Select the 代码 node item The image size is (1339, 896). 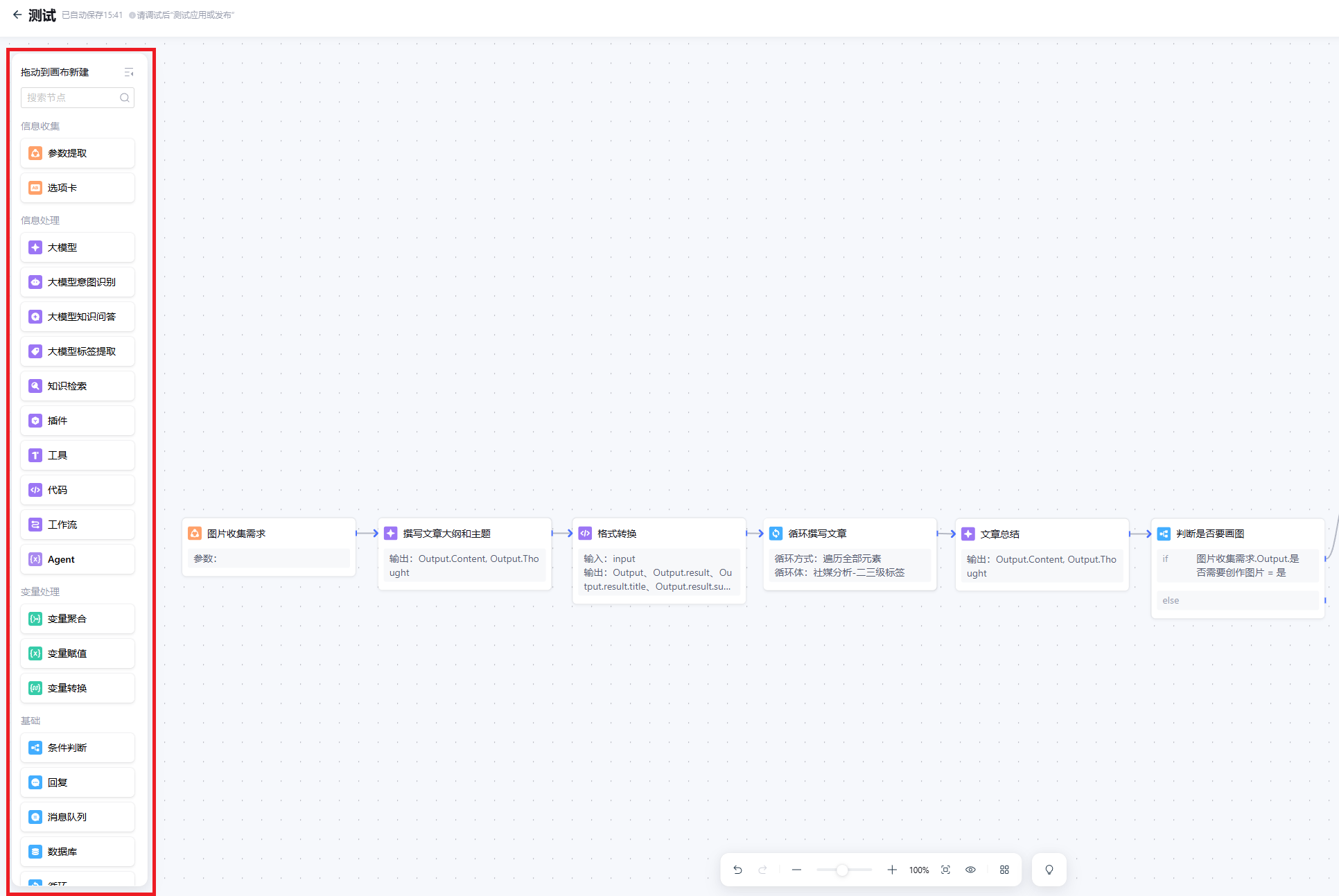point(78,490)
